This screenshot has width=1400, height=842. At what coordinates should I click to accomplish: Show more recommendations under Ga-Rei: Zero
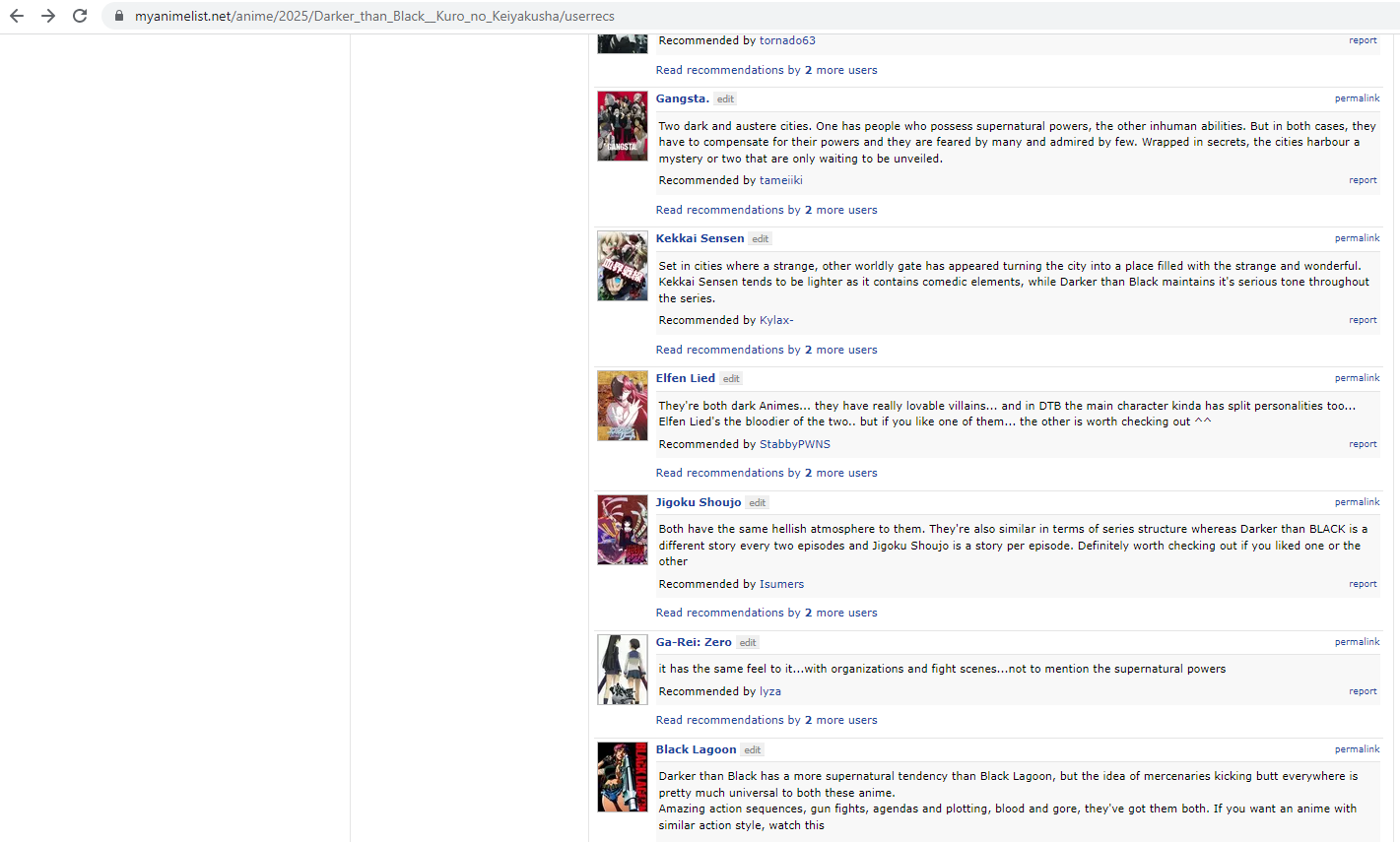click(766, 720)
